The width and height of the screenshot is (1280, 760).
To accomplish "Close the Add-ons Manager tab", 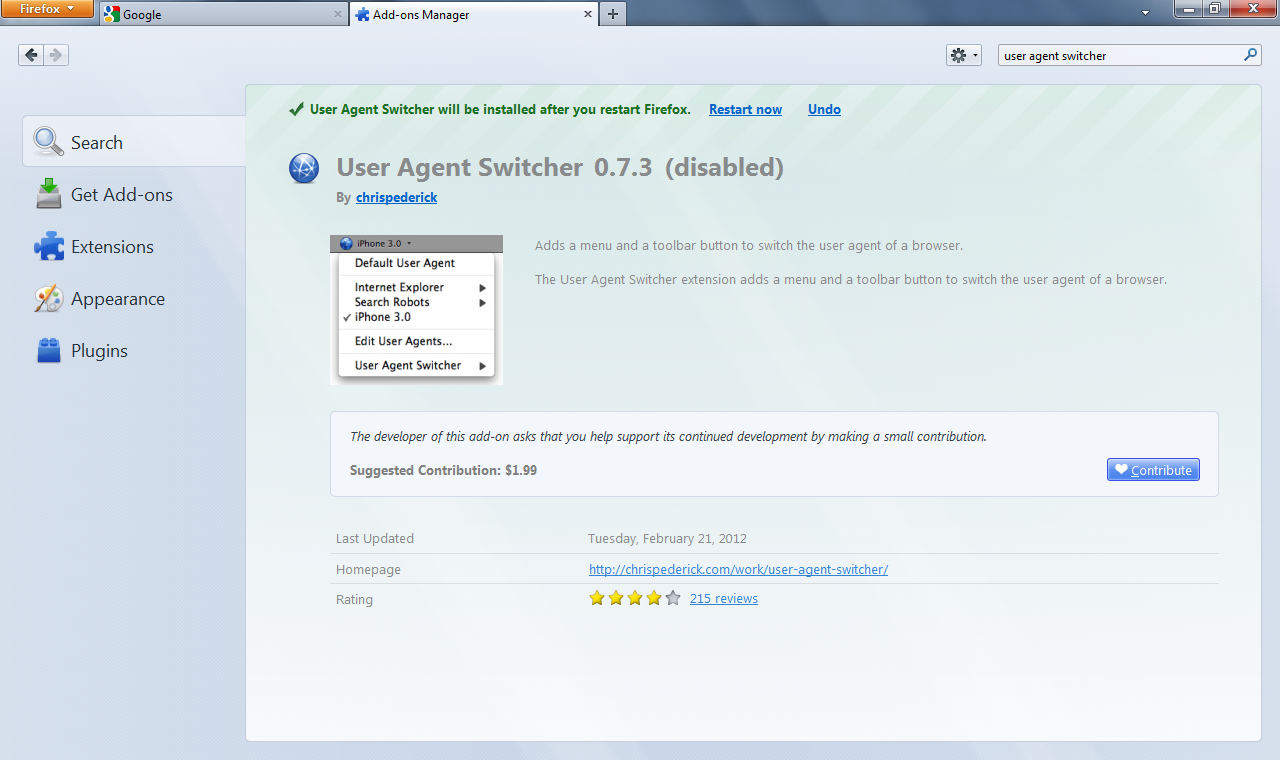I will [587, 15].
